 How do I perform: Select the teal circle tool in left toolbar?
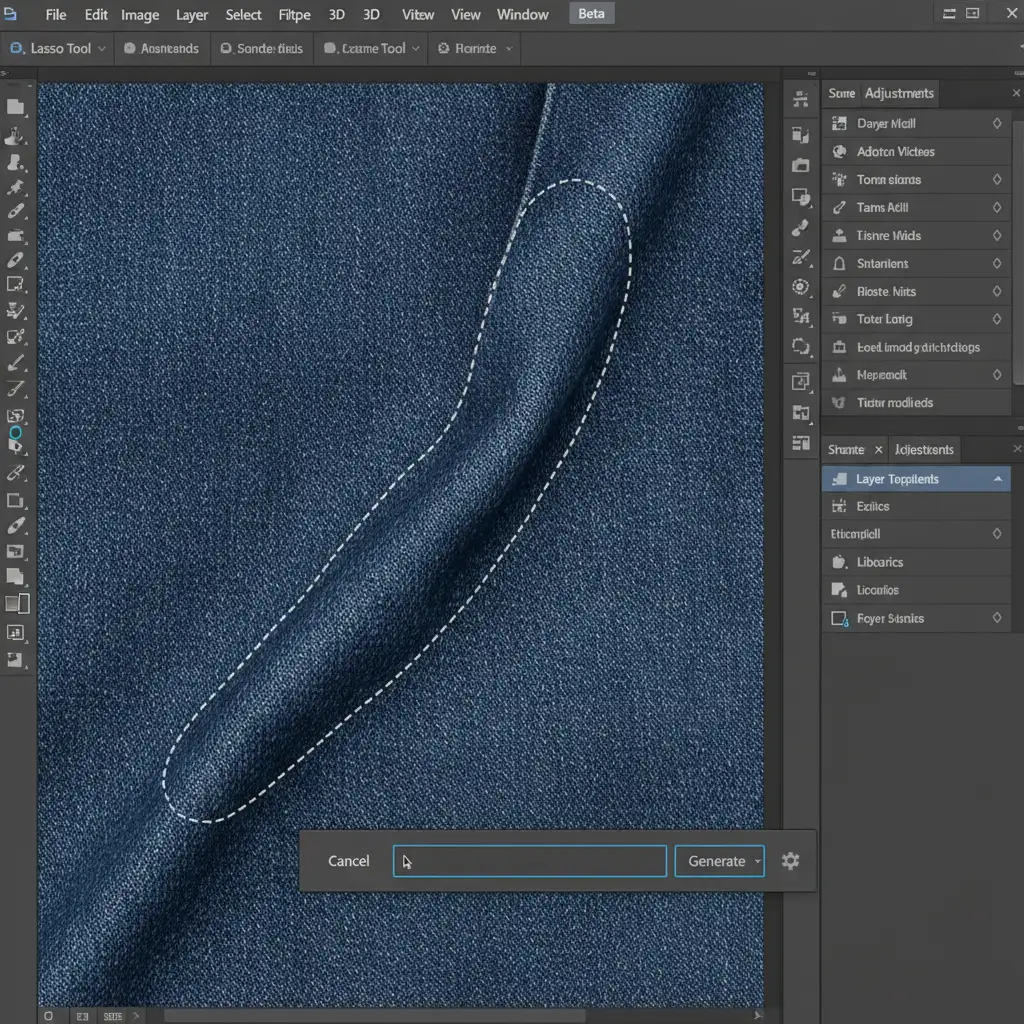click(x=16, y=433)
